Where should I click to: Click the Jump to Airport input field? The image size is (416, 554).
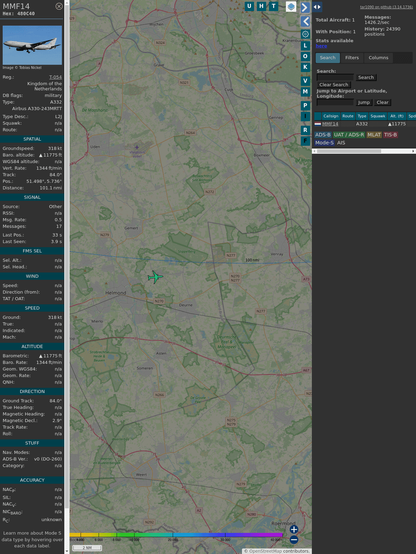(335, 102)
